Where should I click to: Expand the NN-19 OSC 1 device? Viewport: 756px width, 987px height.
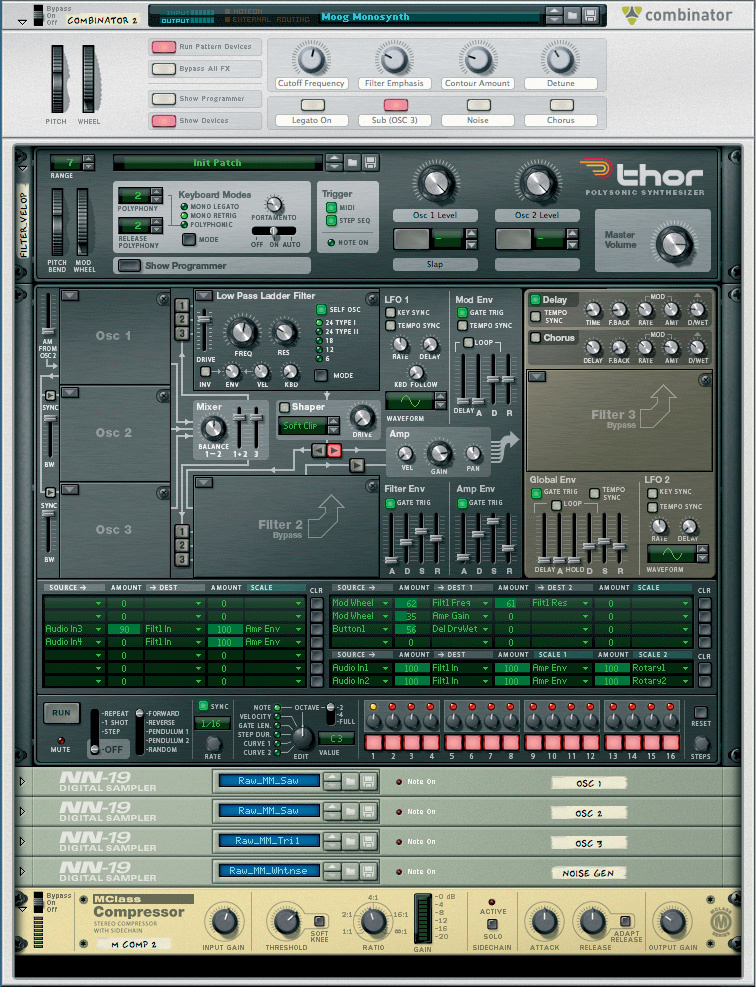pyautogui.click(x=23, y=782)
